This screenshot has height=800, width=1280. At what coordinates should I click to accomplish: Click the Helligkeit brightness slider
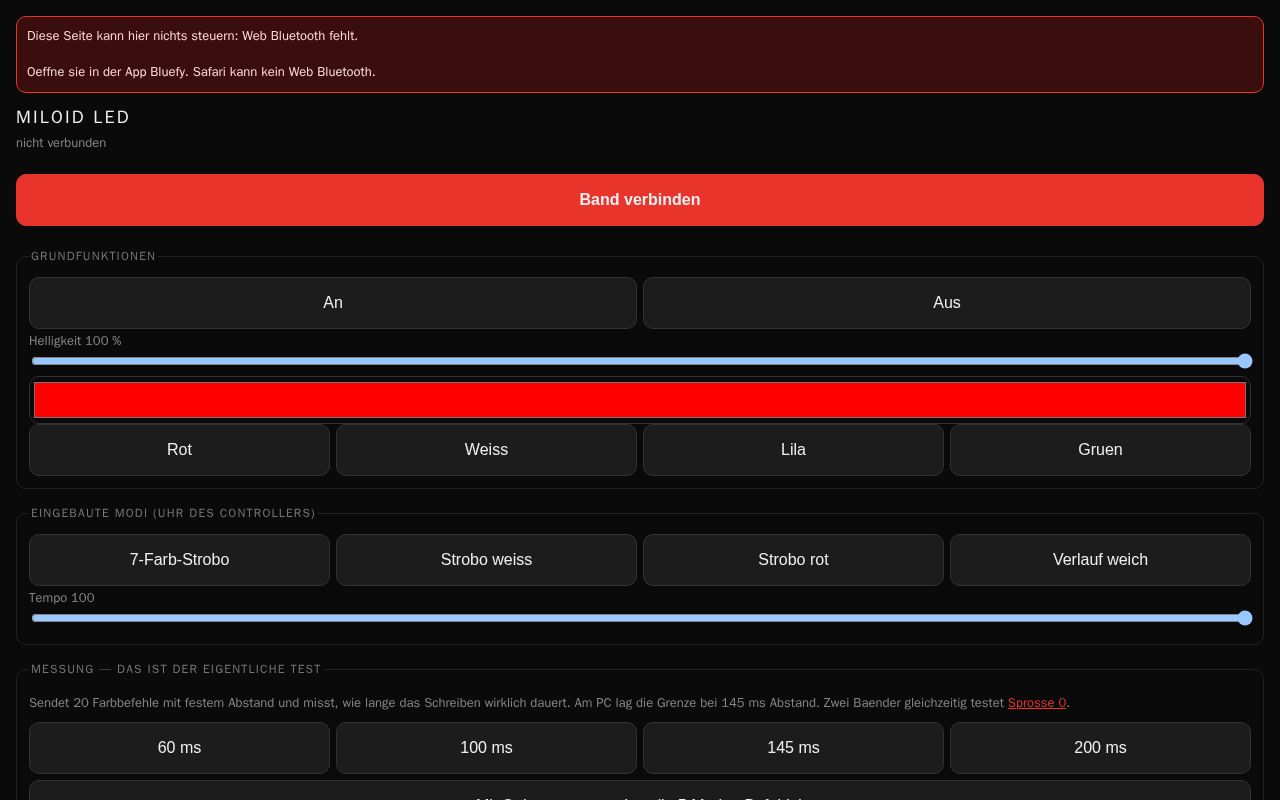pyautogui.click(x=641, y=361)
